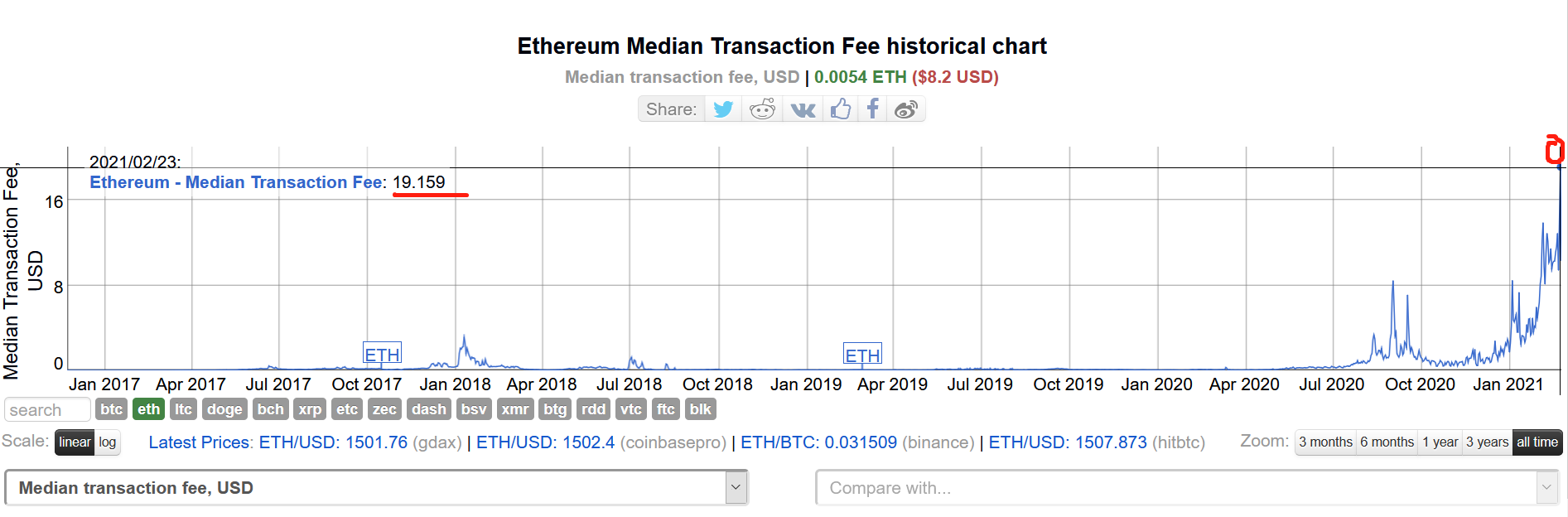Open the Median transaction fee dropdown
This screenshot has height=517, width=1568.
pyautogui.click(x=377, y=488)
